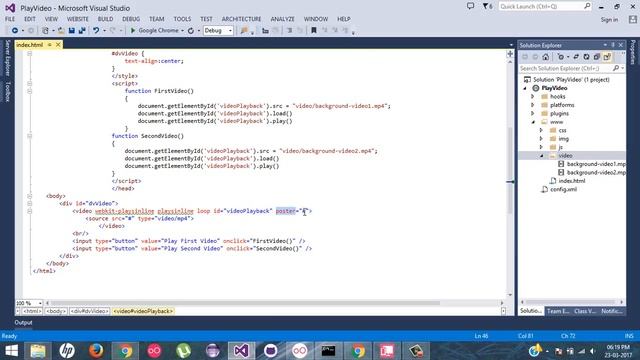Open File Explorer from the taskbar
Image resolution: width=640 pixels, height=360 pixels.
click(38, 351)
